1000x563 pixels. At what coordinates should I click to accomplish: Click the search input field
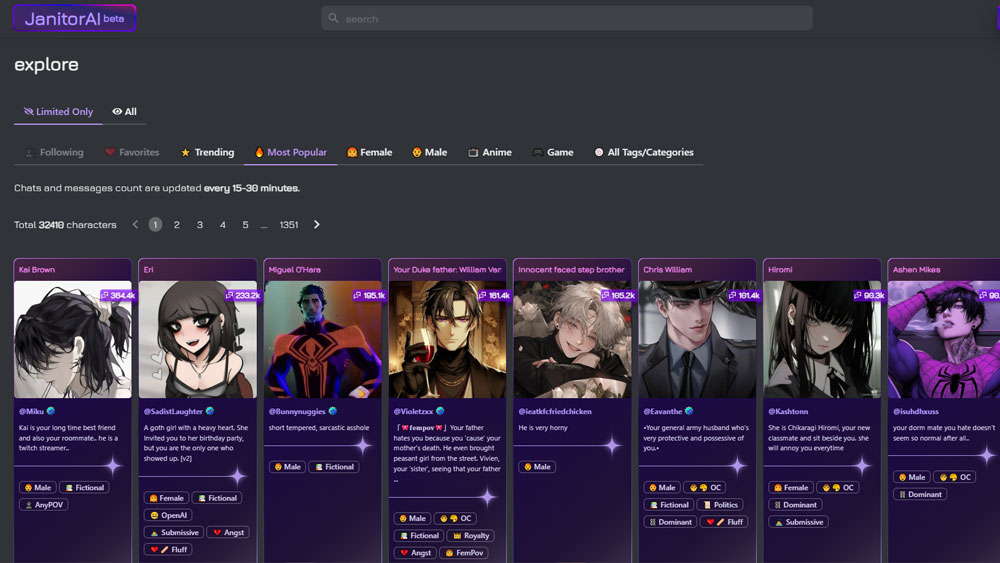566,18
